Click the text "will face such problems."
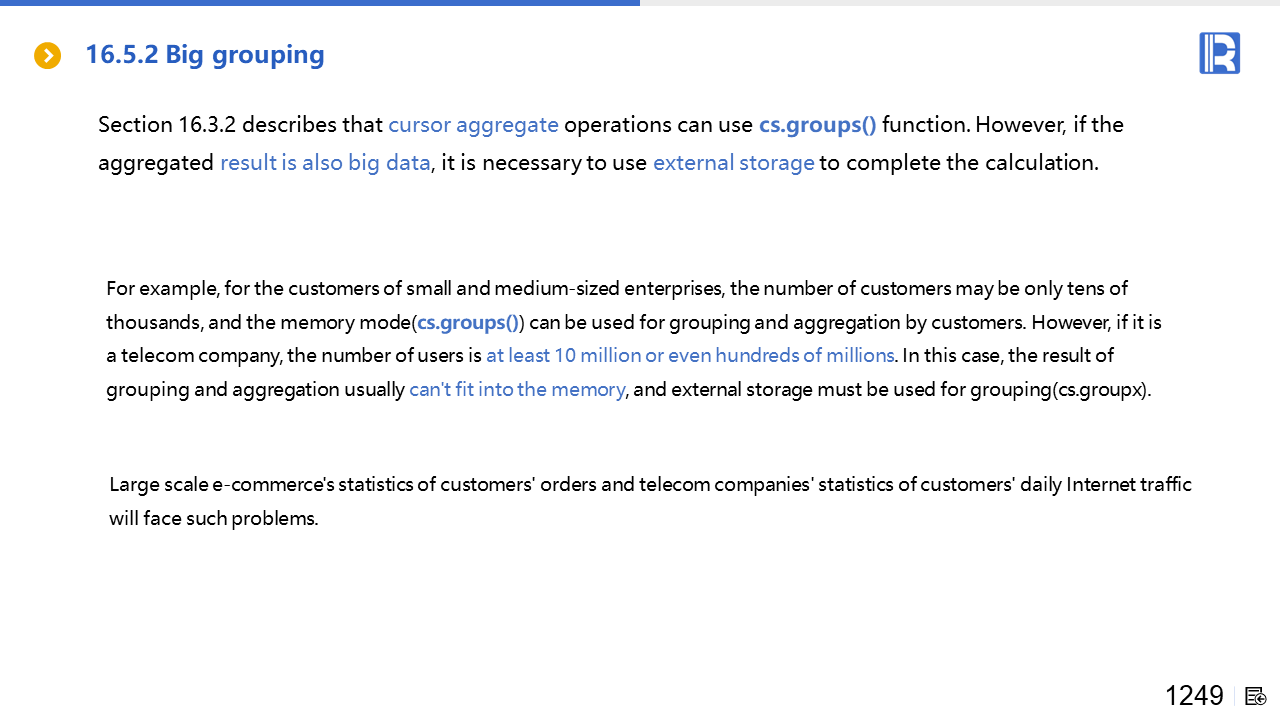The width and height of the screenshot is (1280, 720). point(213,519)
